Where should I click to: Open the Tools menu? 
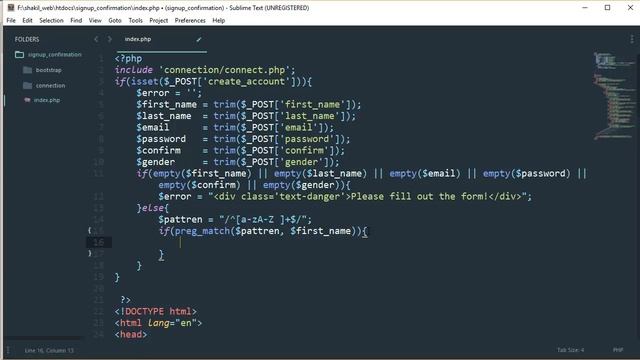point(136,20)
